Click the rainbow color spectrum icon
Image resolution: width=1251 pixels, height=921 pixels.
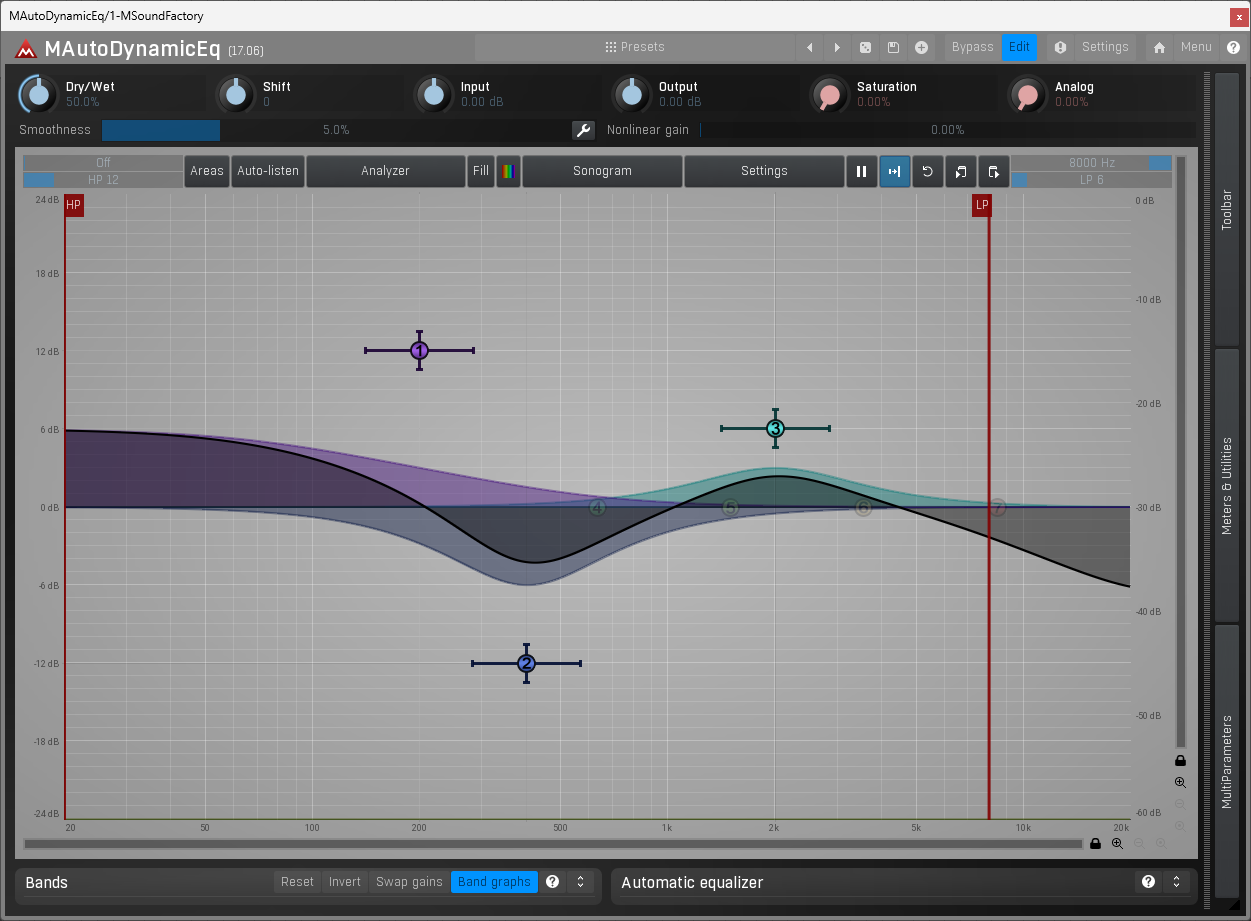(508, 171)
